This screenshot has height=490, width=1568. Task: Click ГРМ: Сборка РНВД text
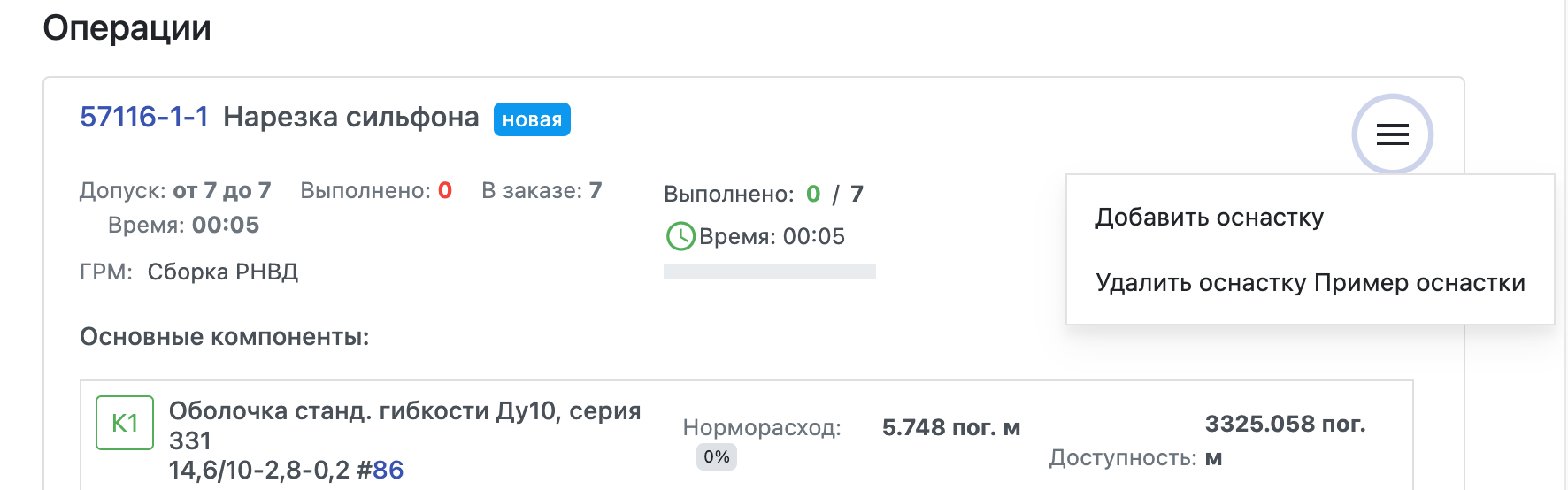coord(188,272)
